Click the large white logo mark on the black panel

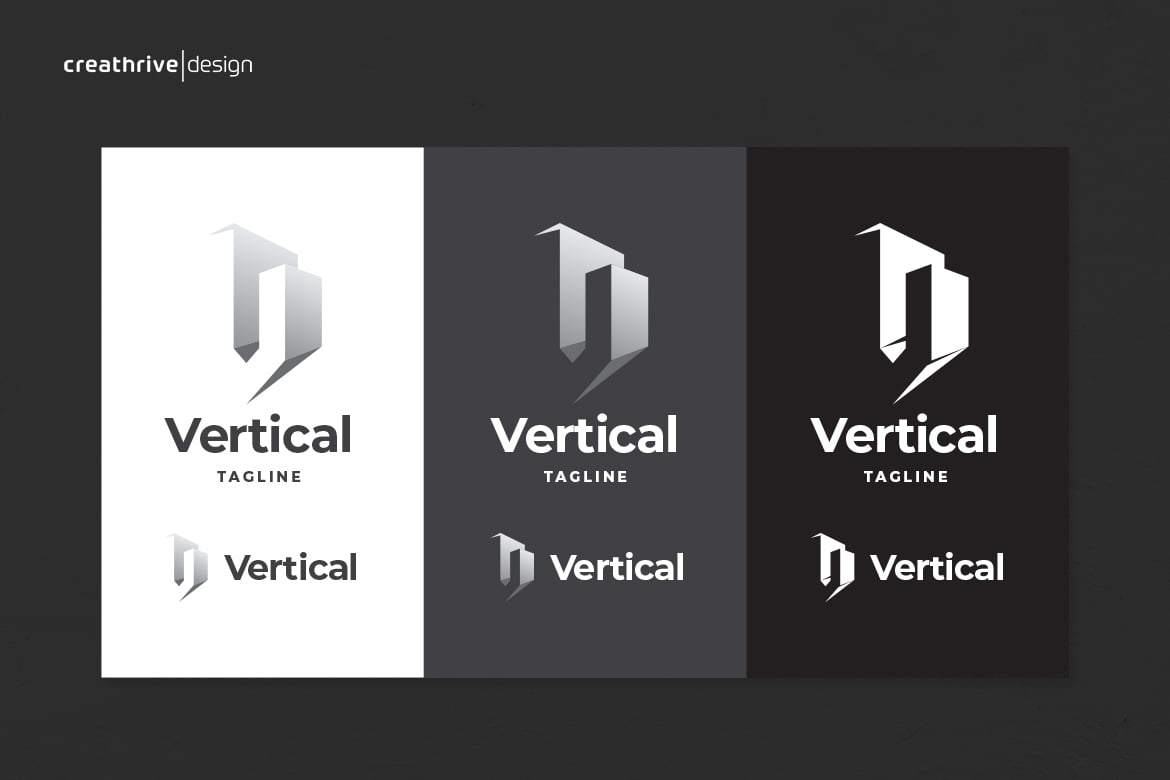(912, 313)
